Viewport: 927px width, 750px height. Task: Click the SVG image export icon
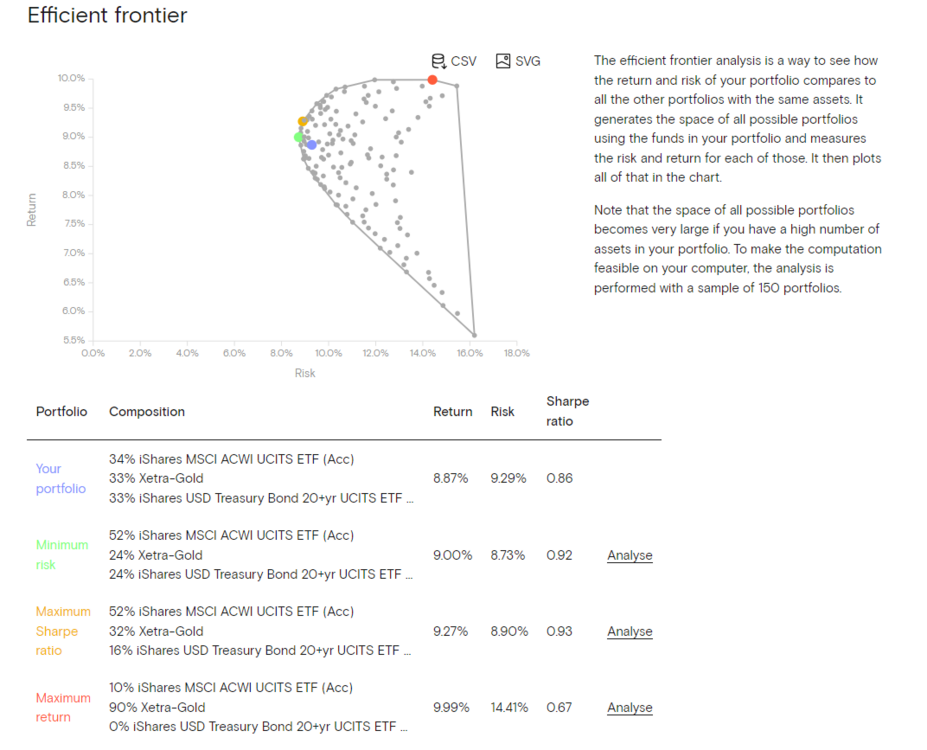coord(503,61)
